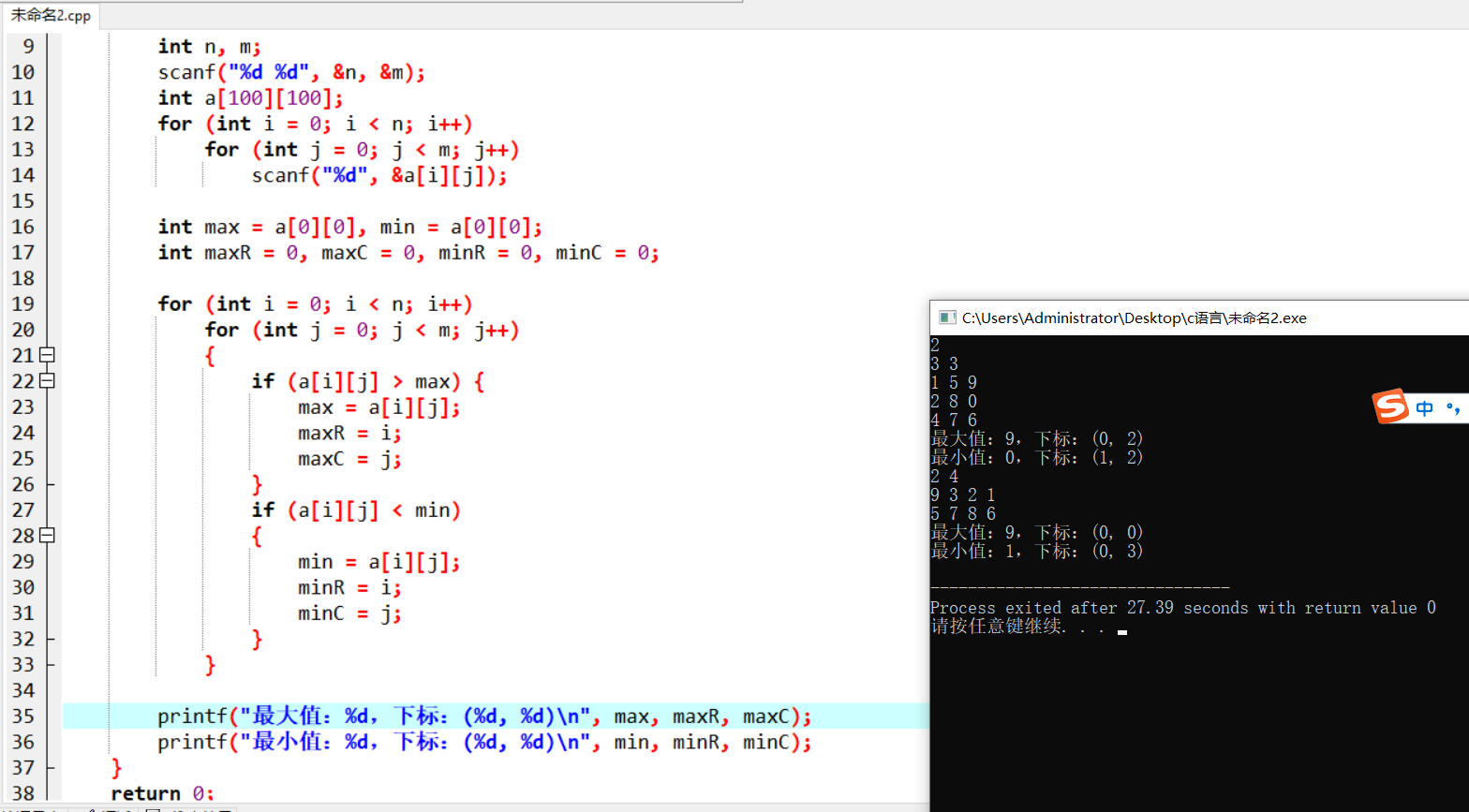1469x812 pixels.
Task: Click line number 16 in the gutter
Action: pyautogui.click(x=23, y=227)
